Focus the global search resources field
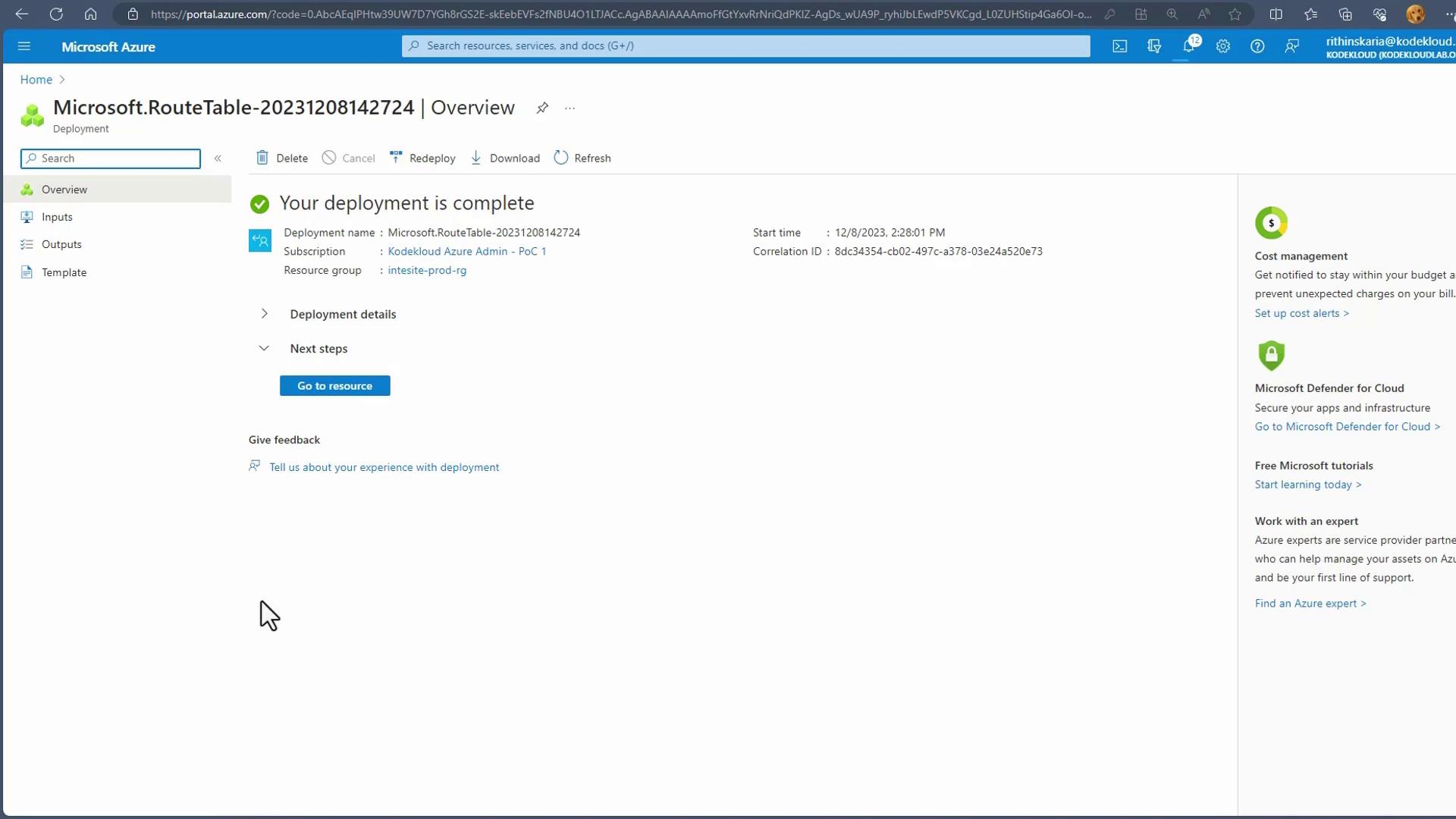Screen dimensions: 1456x819 tap(745, 45)
